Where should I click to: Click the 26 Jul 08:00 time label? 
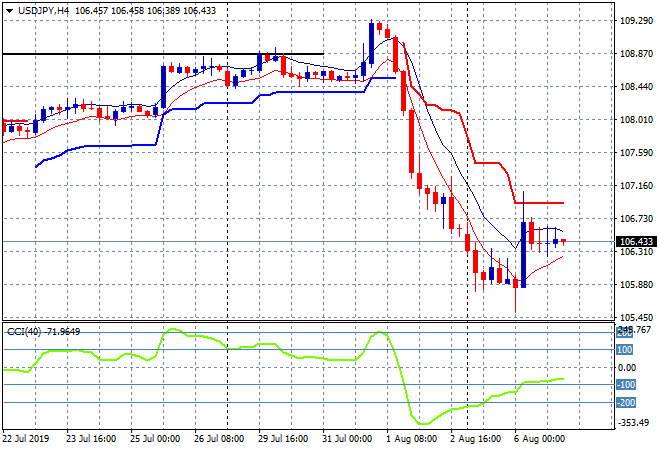coord(219,439)
